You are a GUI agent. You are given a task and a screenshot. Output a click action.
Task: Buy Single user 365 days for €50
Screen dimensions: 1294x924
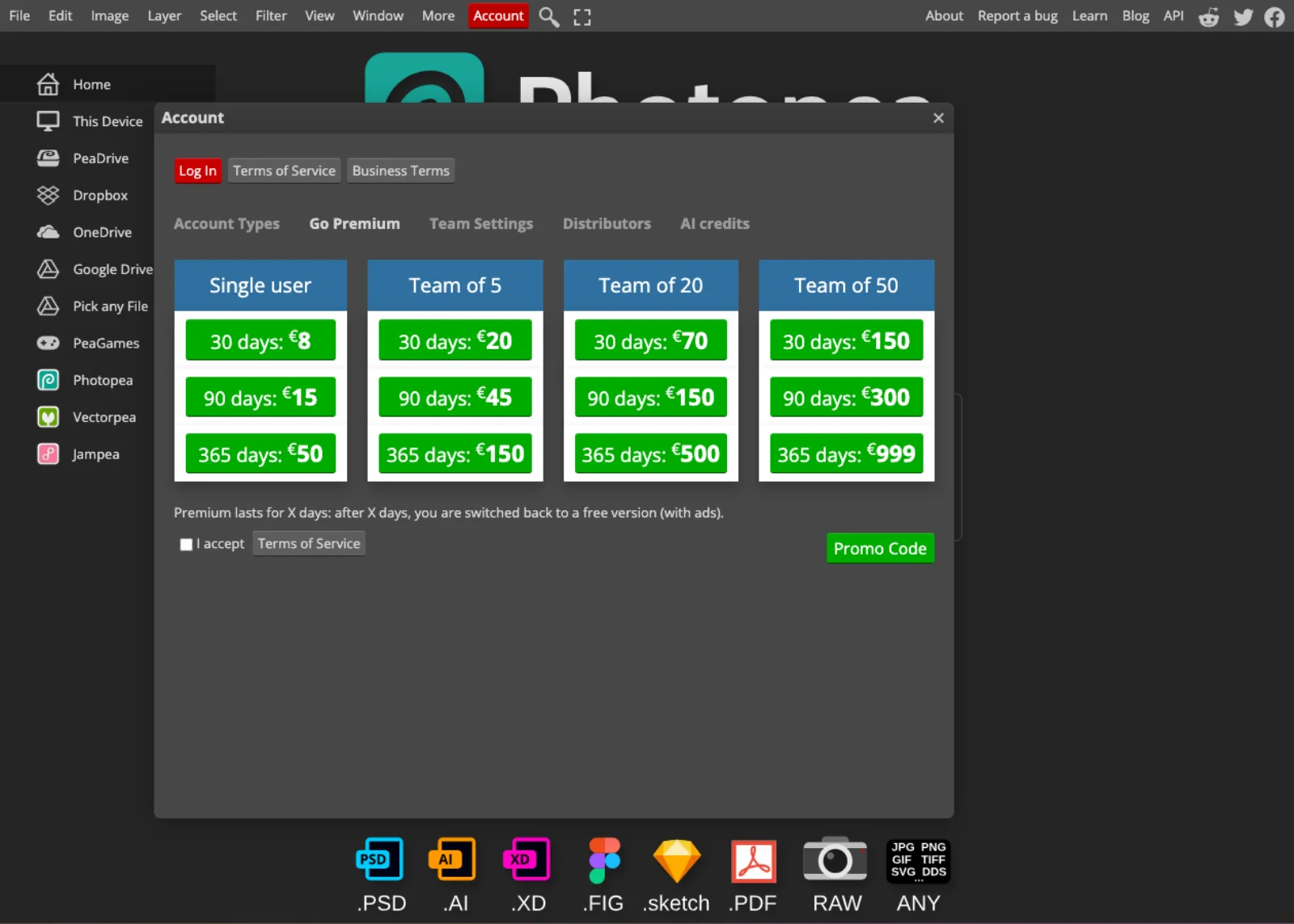[260, 454]
